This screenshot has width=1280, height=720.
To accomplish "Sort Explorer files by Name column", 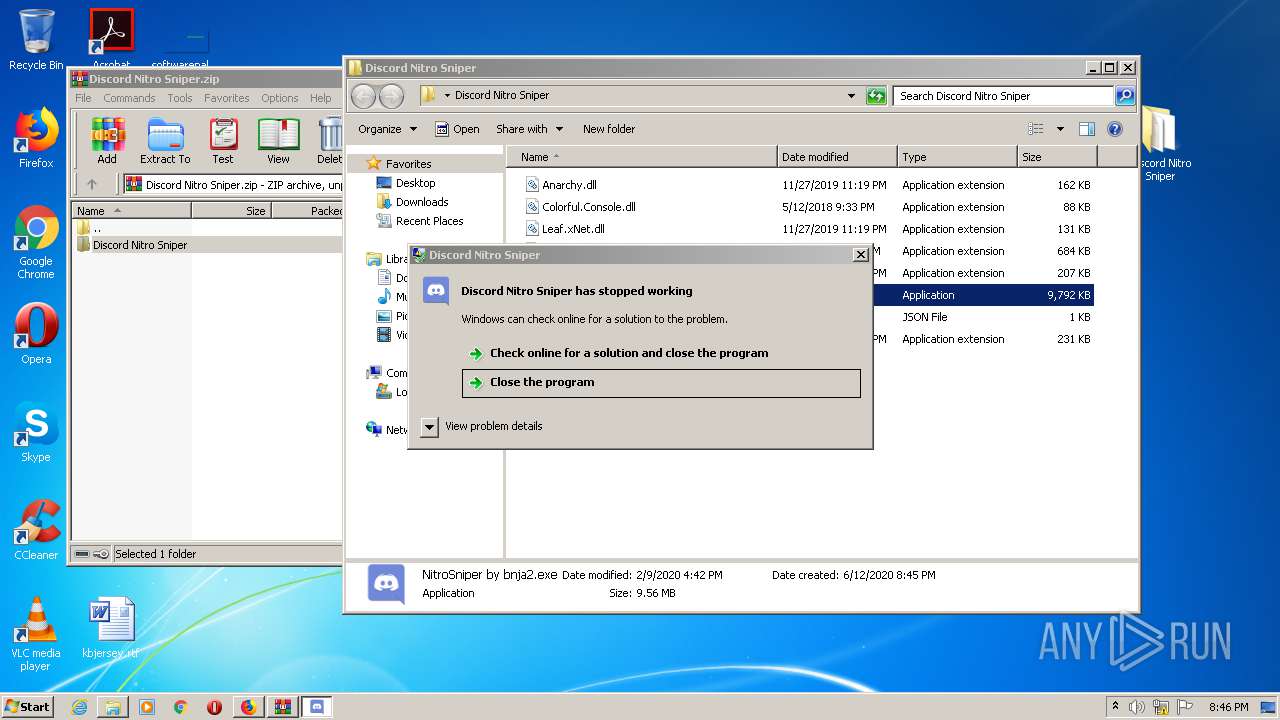I will tap(642, 157).
